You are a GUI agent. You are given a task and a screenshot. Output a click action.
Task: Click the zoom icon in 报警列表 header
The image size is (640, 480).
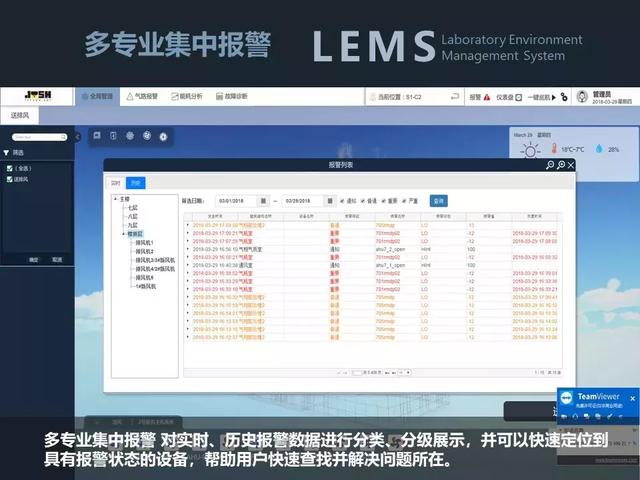pos(549,165)
